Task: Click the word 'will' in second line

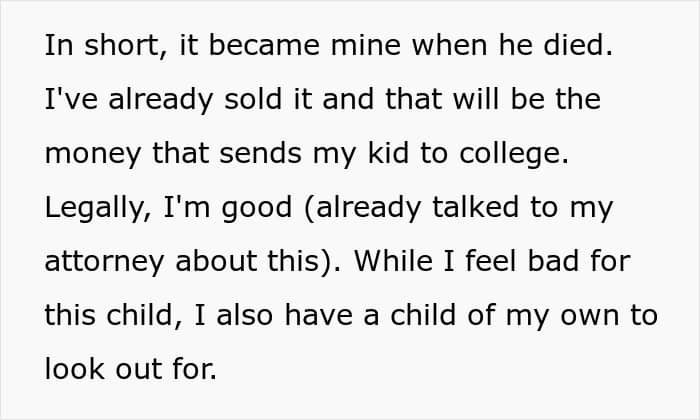Action: 476,99
